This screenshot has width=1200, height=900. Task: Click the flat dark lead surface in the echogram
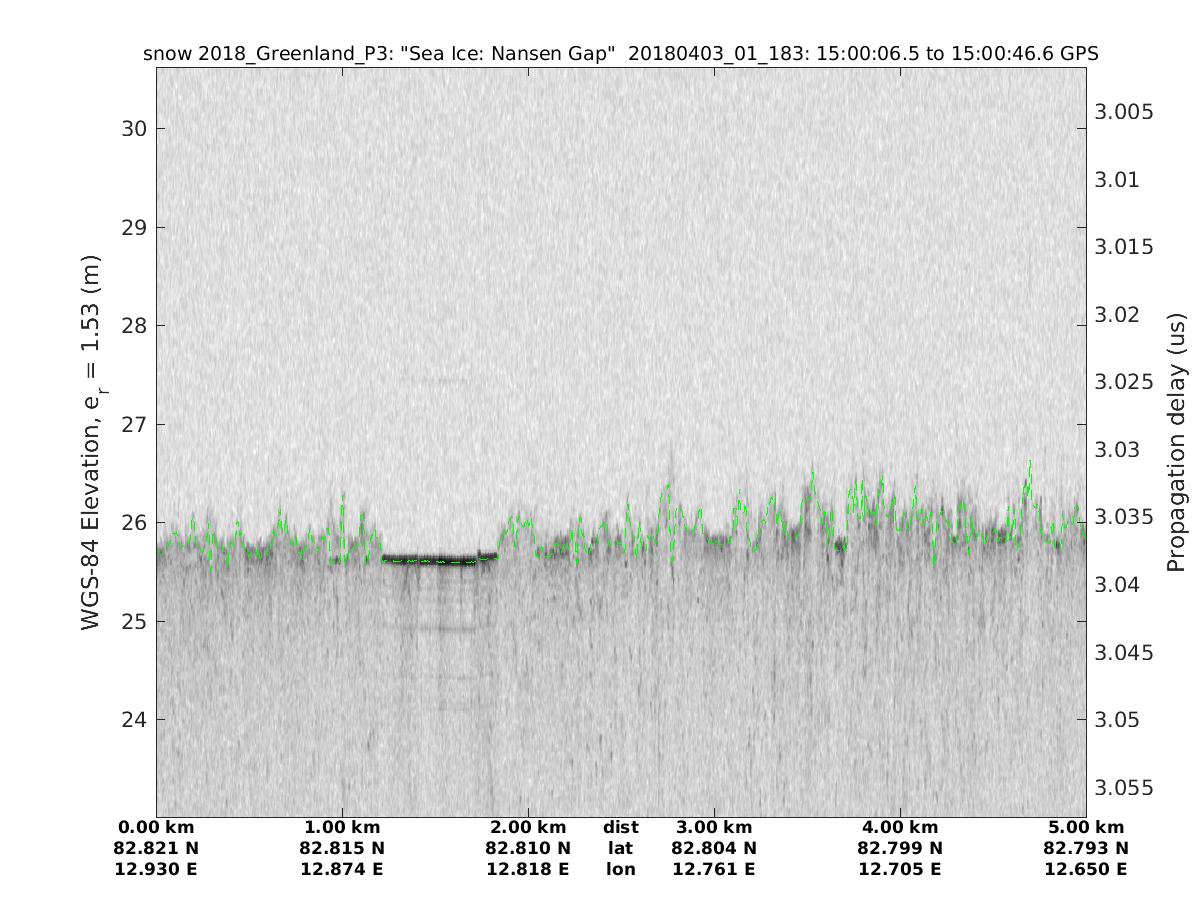[x=430, y=558]
